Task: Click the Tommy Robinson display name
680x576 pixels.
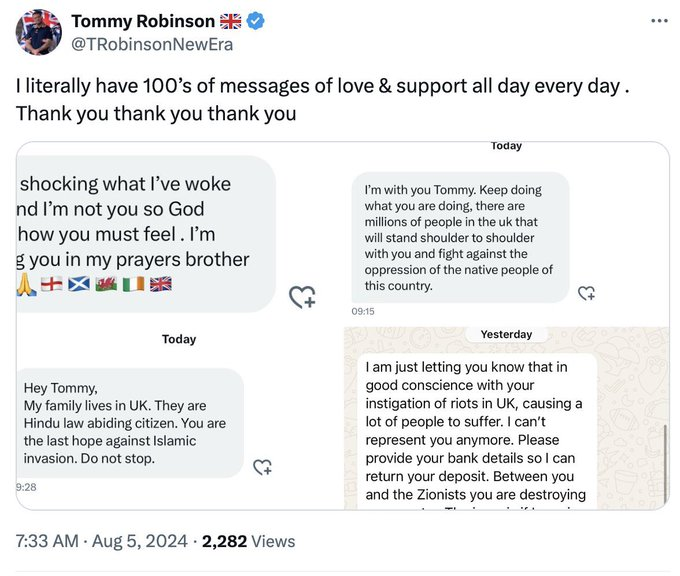Action: (x=143, y=21)
